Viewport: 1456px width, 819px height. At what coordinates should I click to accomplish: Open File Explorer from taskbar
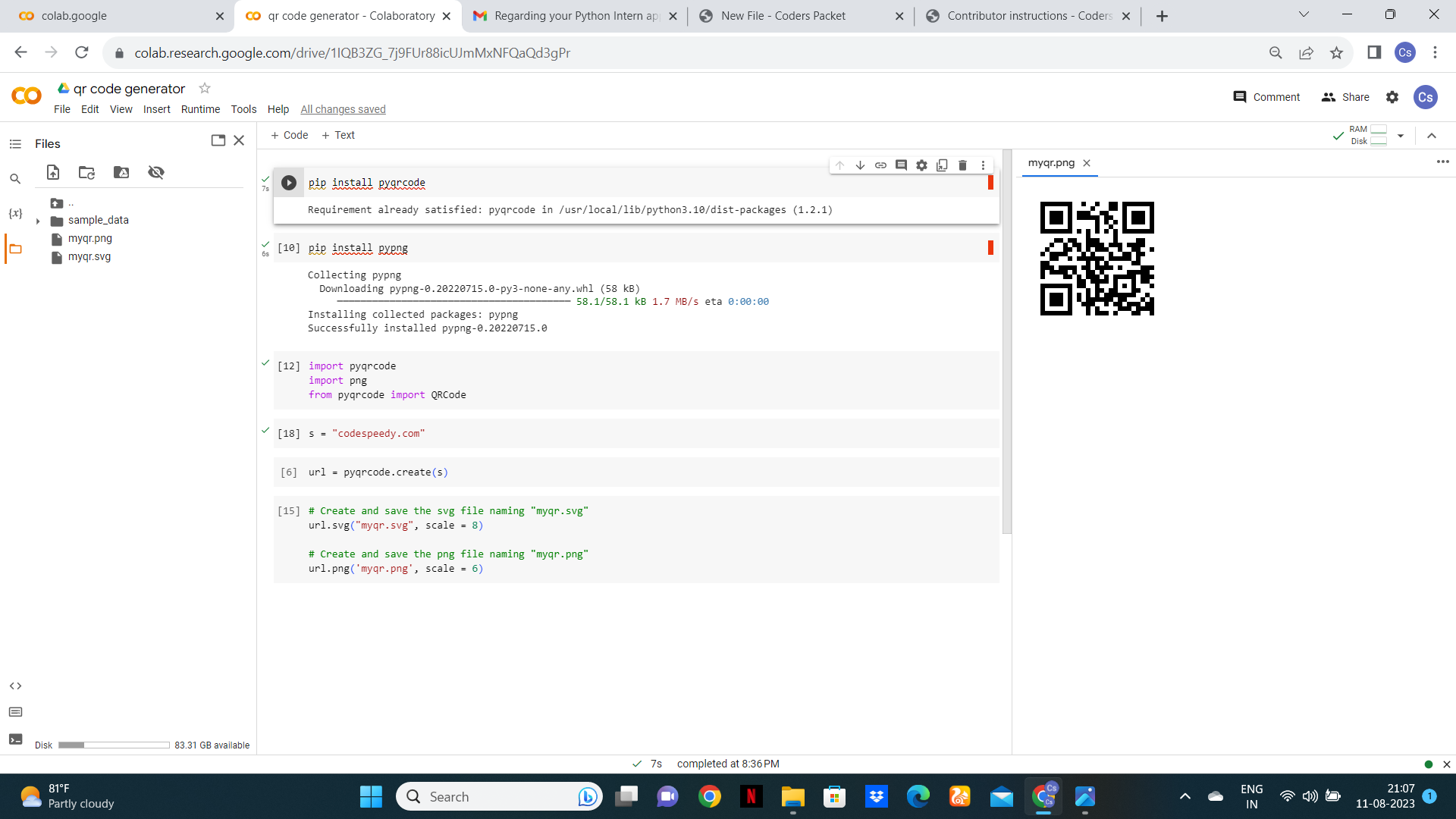tap(793, 796)
